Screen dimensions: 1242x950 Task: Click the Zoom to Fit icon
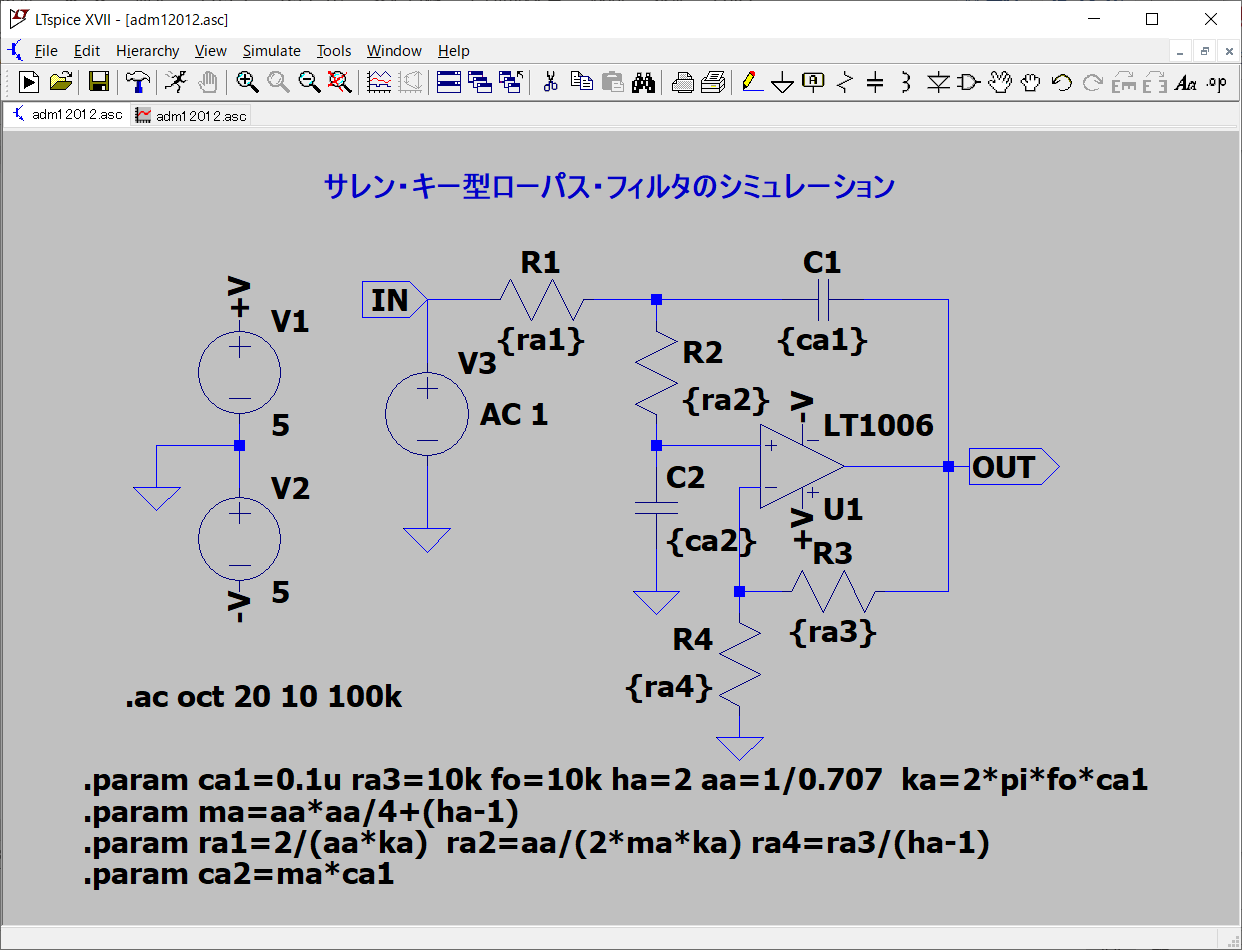(340, 82)
